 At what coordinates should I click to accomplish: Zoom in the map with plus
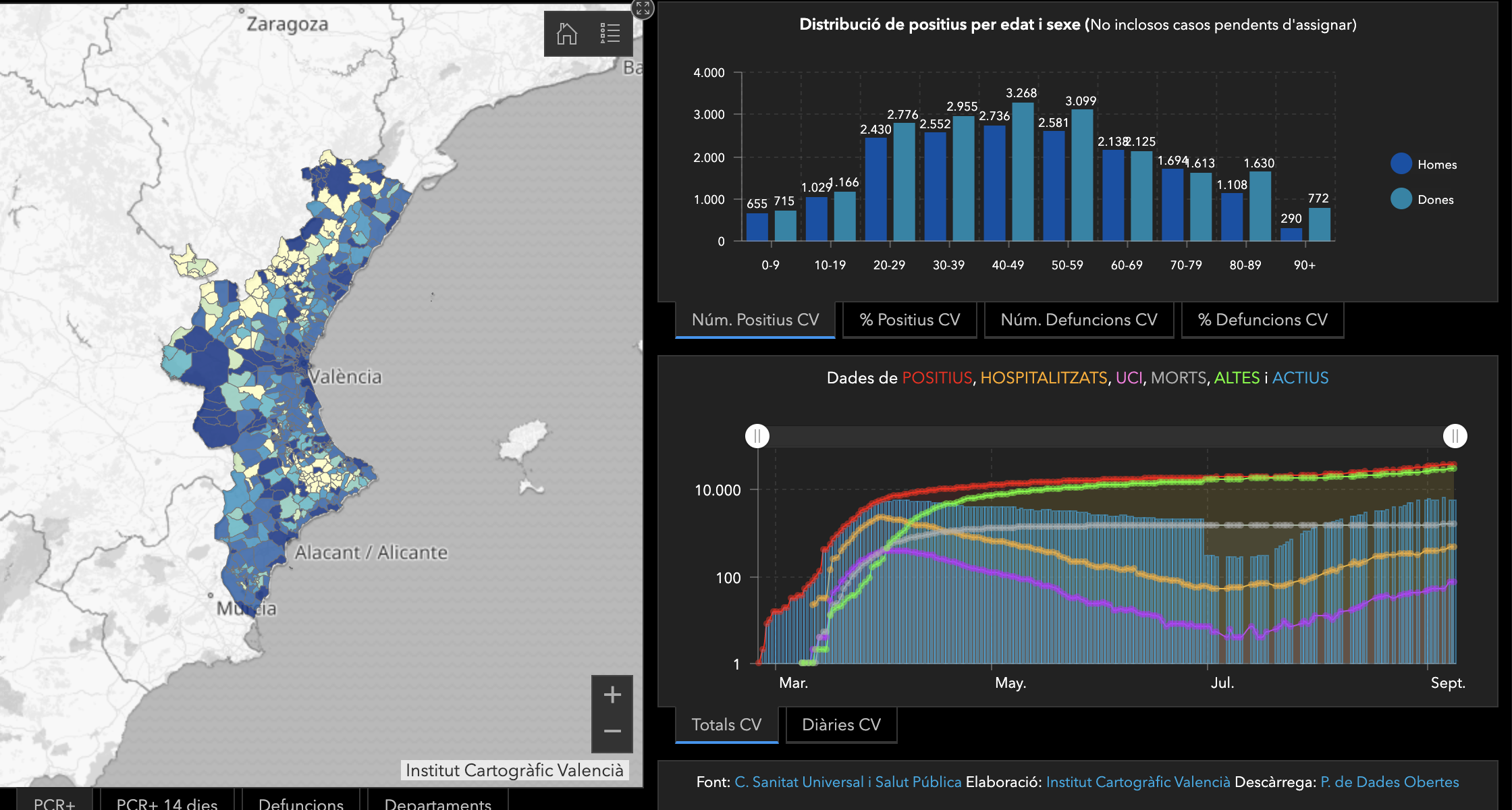(612, 695)
